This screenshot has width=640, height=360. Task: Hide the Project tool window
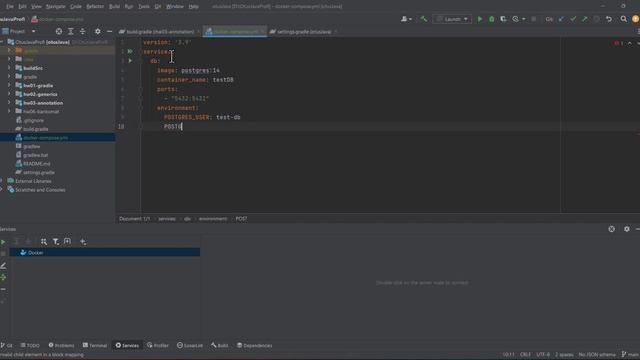(109, 31)
